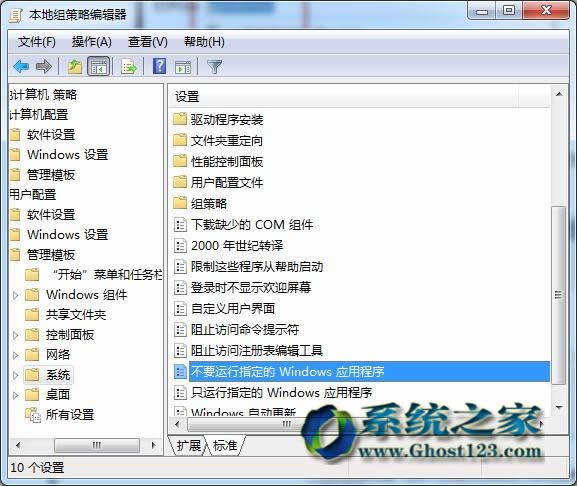The width and height of the screenshot is (577, 486).
Task: Switch to the 标准 tab
Action: (x=225, y=446)
